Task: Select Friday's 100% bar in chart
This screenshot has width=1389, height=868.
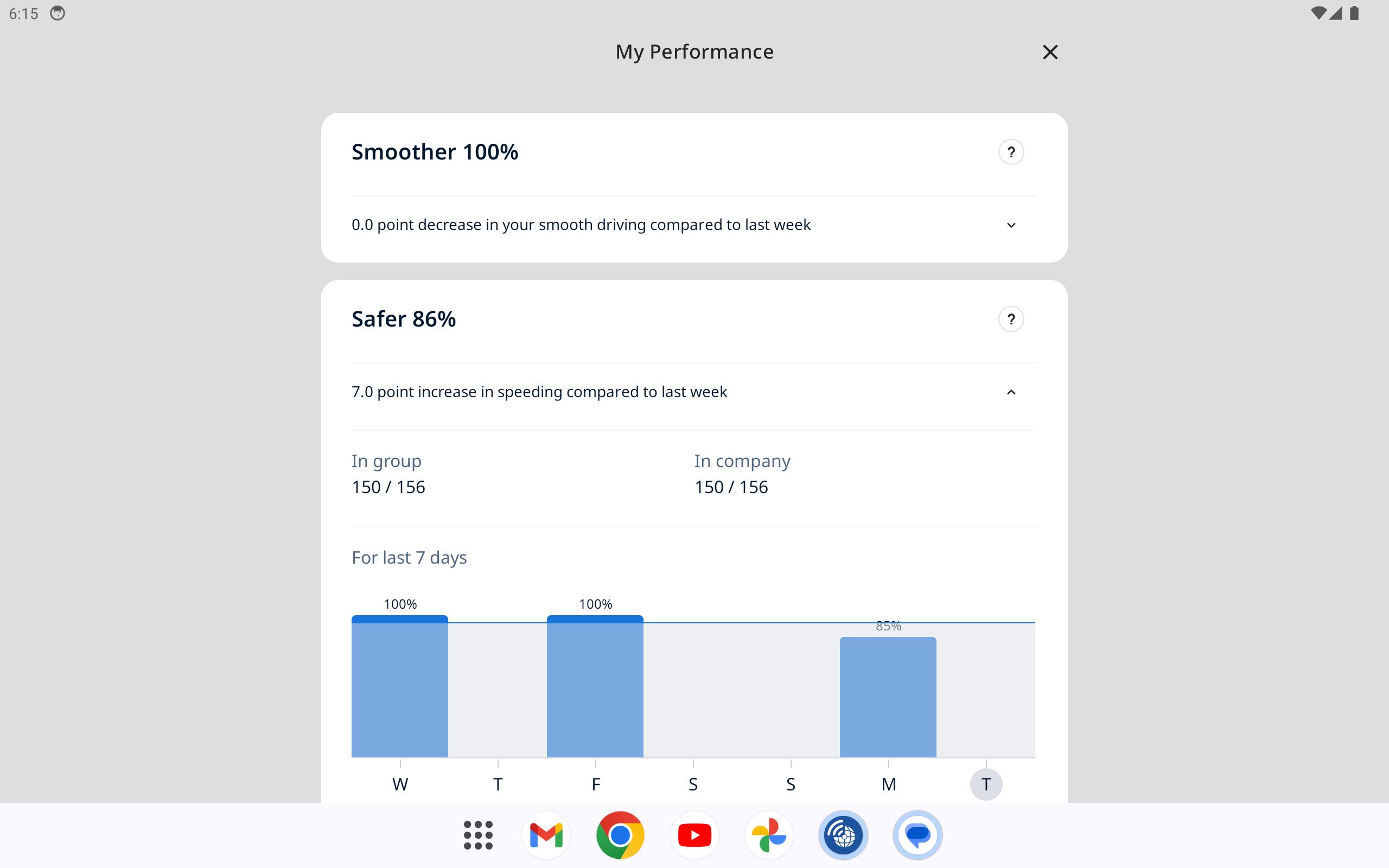Action: [595, 686]
